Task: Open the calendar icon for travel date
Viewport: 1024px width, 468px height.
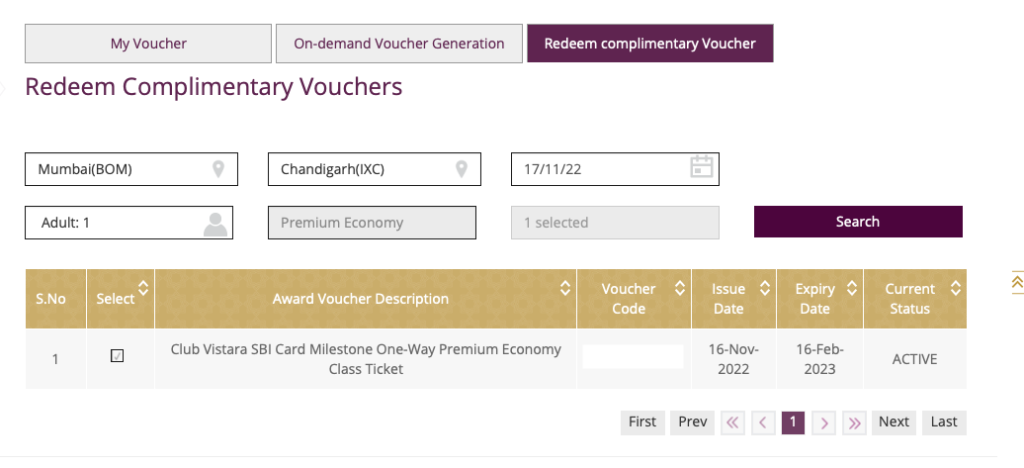Action: pos(701,167)
